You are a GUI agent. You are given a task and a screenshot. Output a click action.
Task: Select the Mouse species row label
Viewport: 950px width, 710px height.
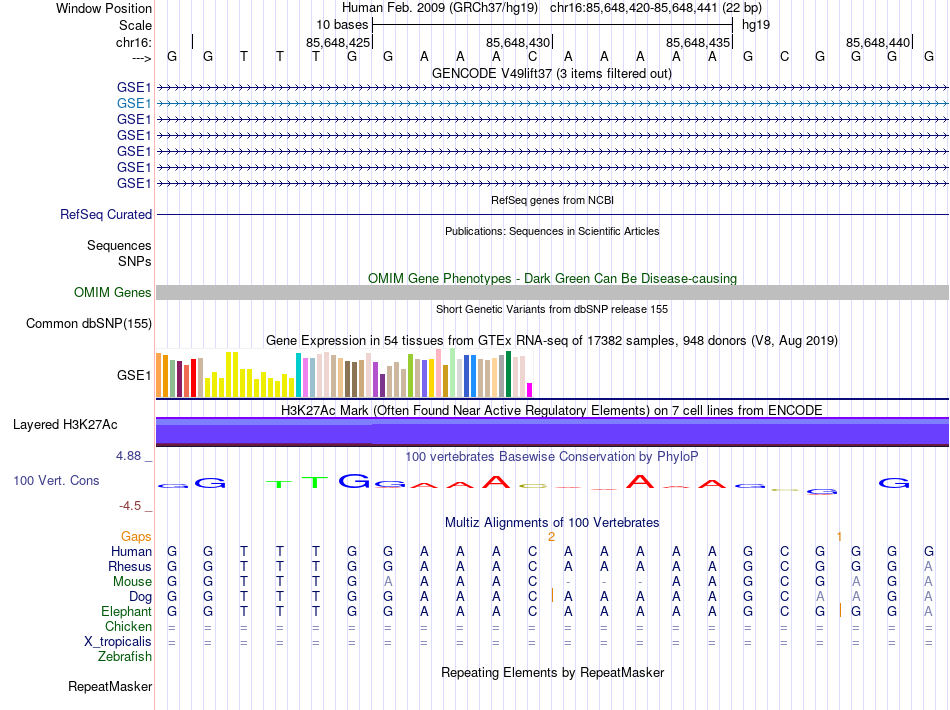click(x=132, y=581)
